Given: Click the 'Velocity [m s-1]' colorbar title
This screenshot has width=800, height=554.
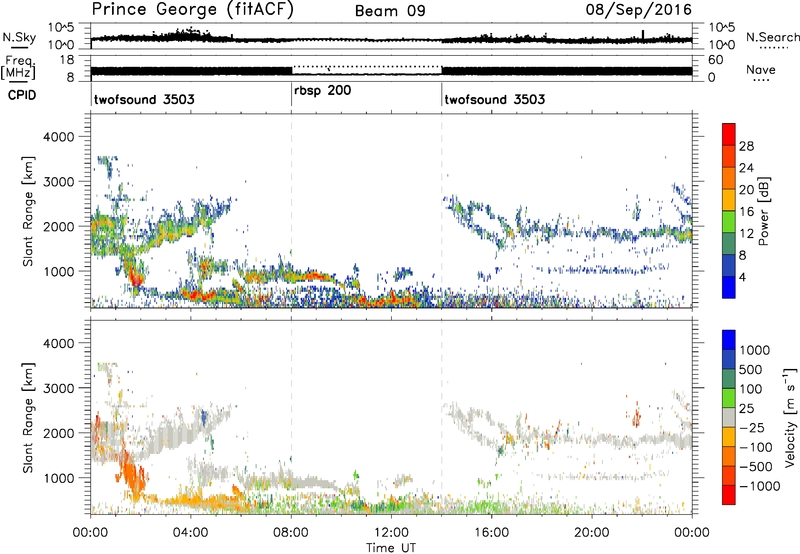Looking at the screenshot, I should (x=790, y=417).
